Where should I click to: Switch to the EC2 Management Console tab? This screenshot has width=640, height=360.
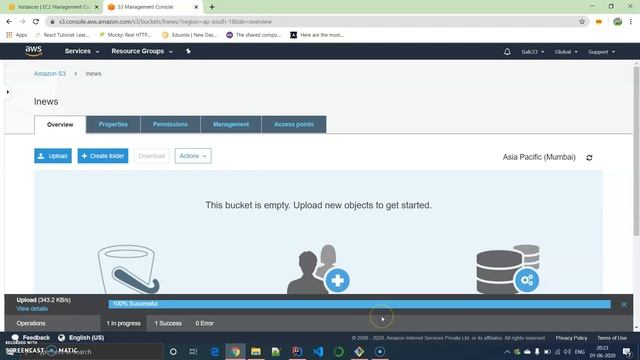[53, 7]
